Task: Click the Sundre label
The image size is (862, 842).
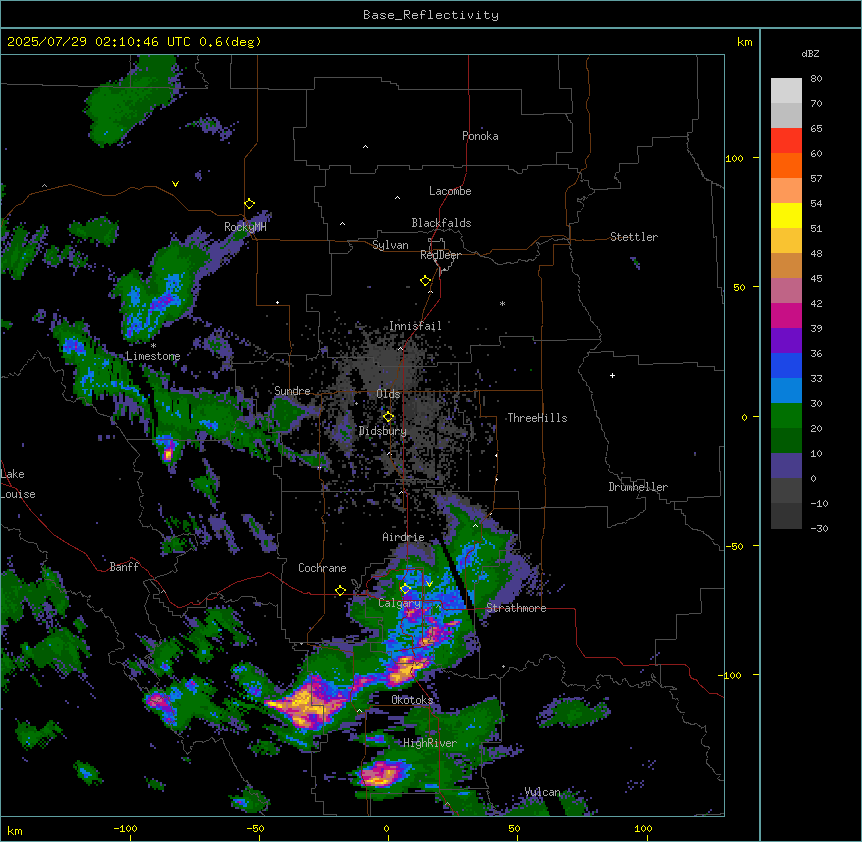Action: [292, 391]
